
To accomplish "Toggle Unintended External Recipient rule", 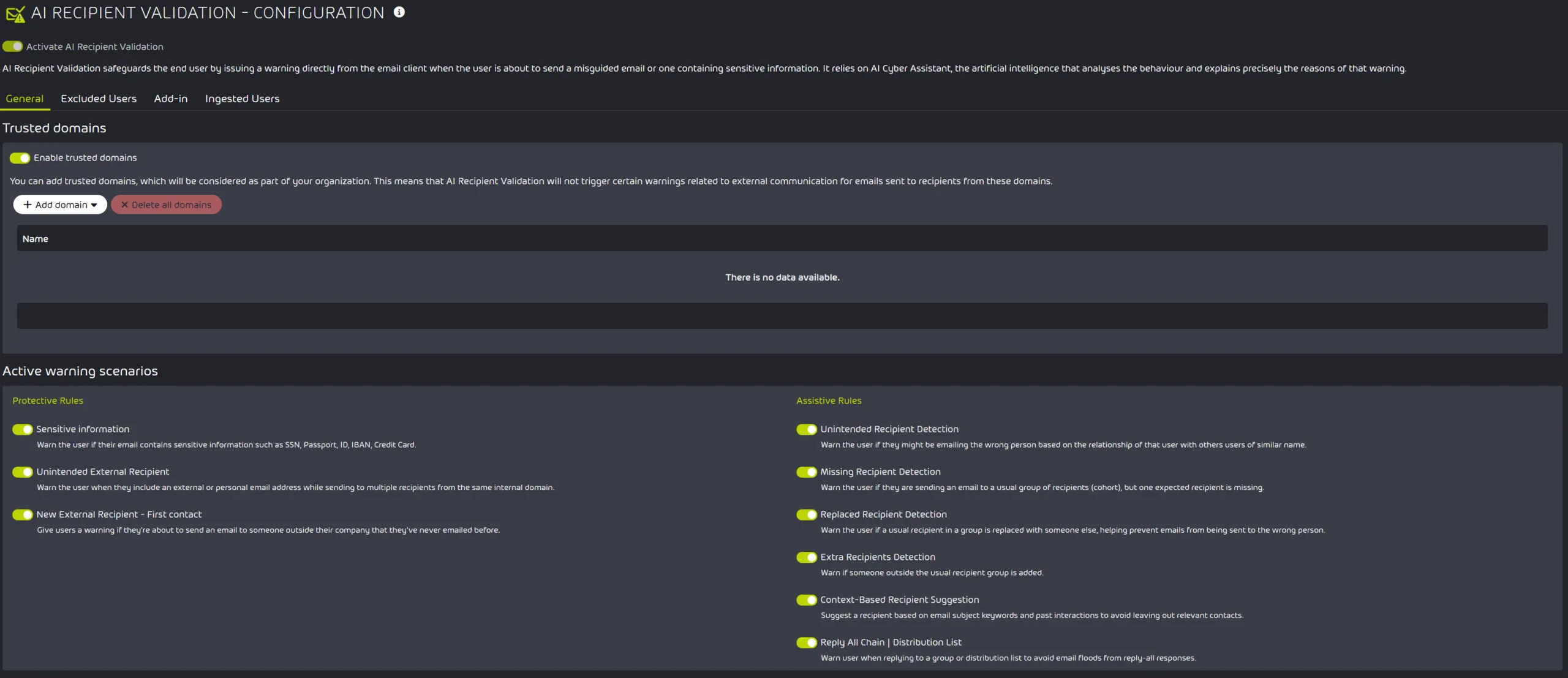I will point(23,472).
